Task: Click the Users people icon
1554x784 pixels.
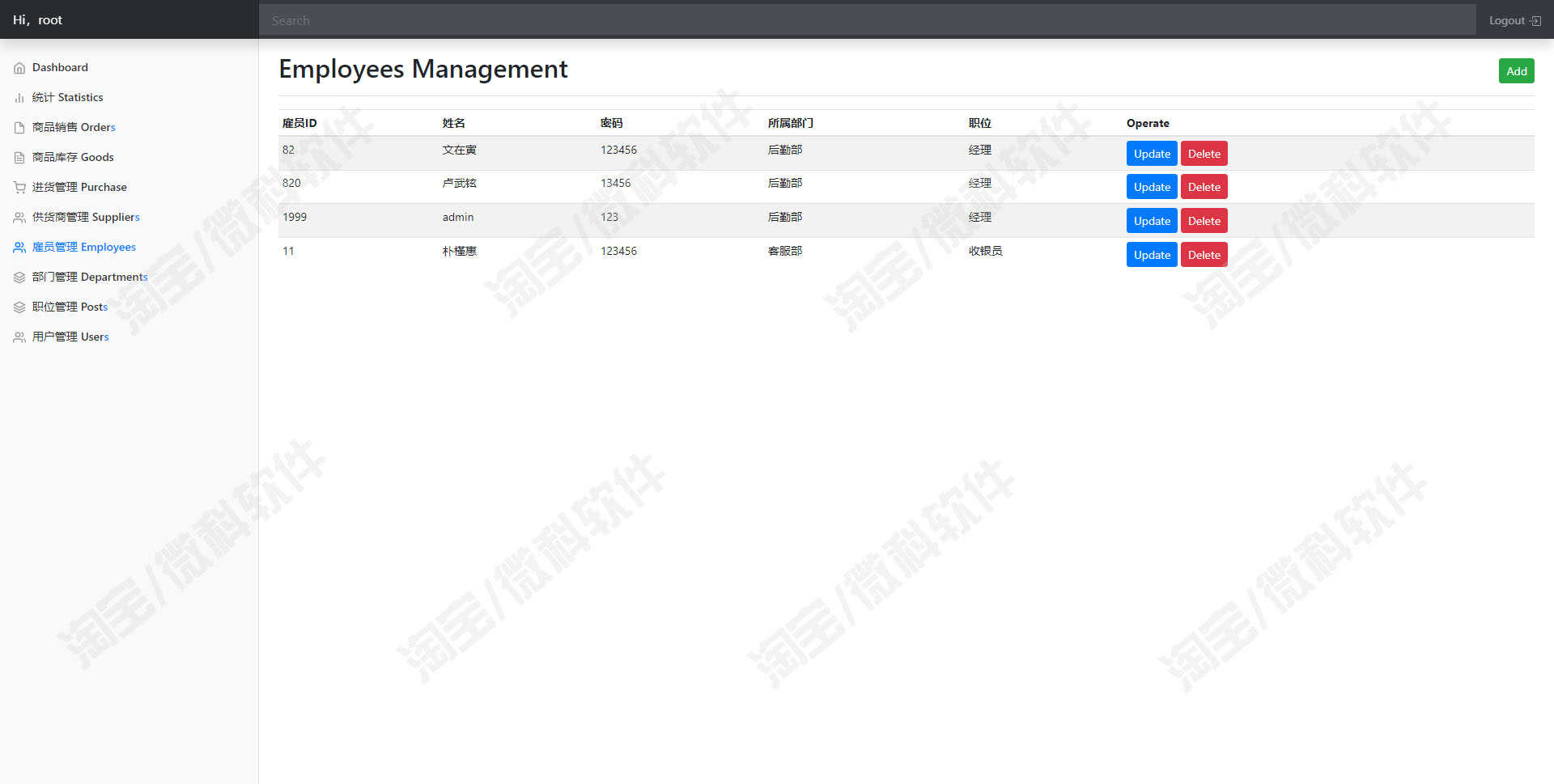Action: click(x=19, y=337)
